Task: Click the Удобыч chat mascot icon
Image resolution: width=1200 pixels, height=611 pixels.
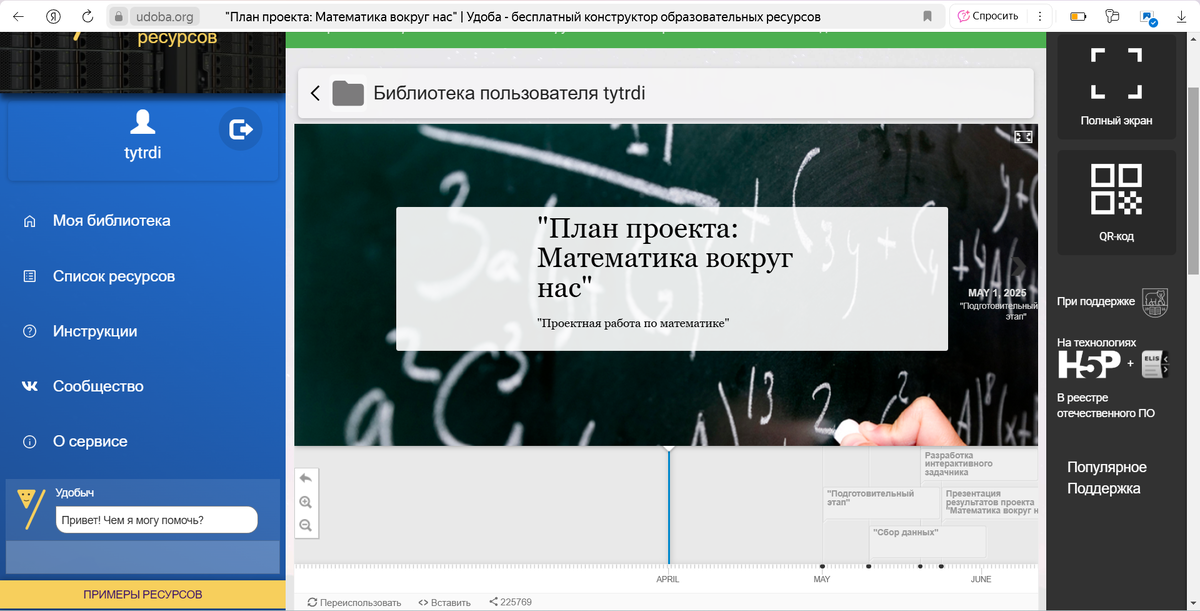Action: point(31,508)
